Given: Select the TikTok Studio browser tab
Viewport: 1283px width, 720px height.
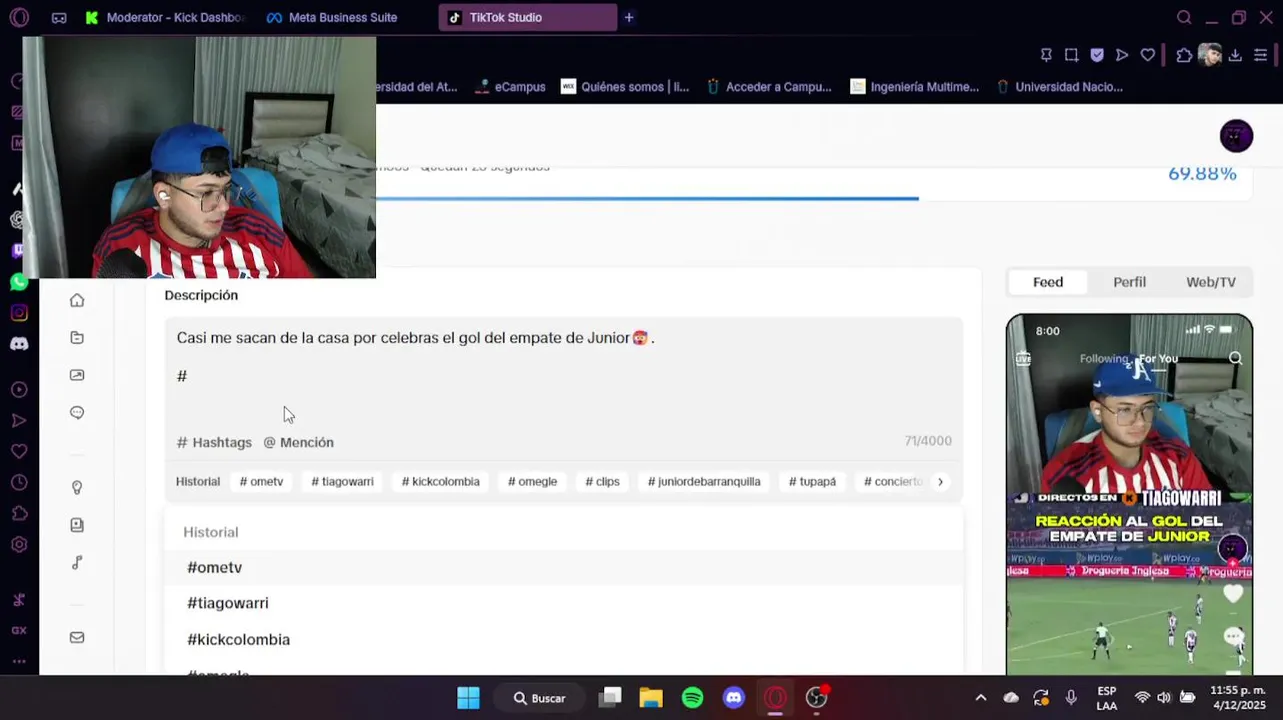Looking at the screenshot, I should click(x=527, y=17).
